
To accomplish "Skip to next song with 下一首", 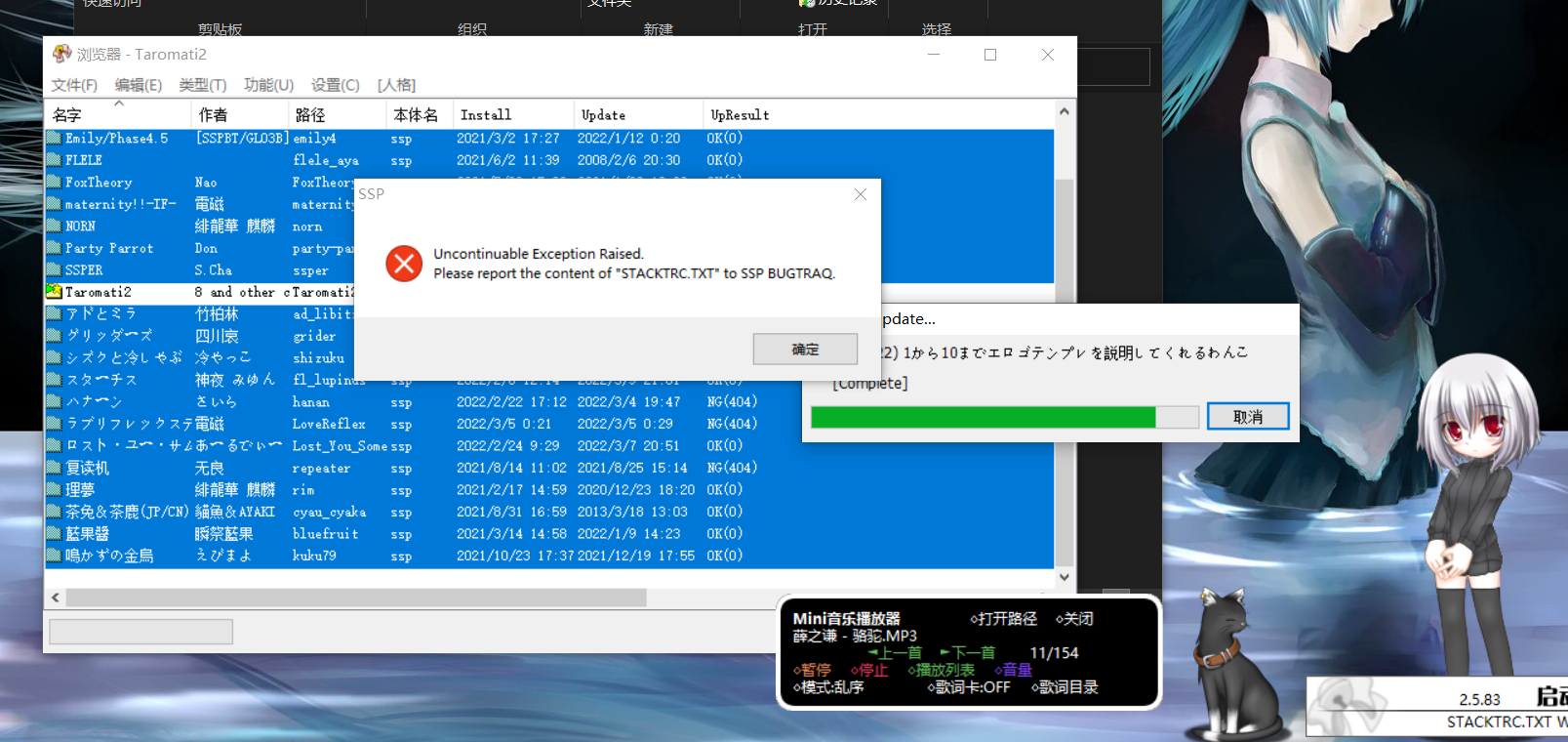I will (x=967, y=652).
